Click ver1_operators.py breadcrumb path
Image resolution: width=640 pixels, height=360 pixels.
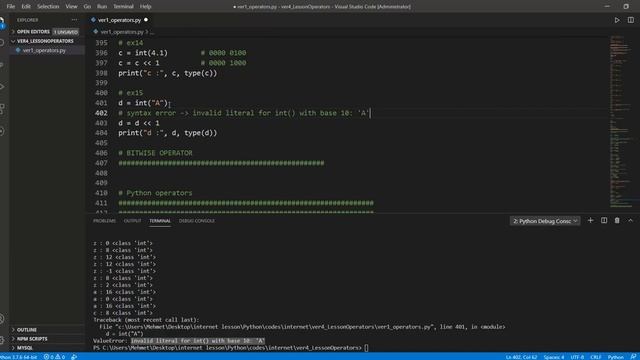tap(122, 31)
